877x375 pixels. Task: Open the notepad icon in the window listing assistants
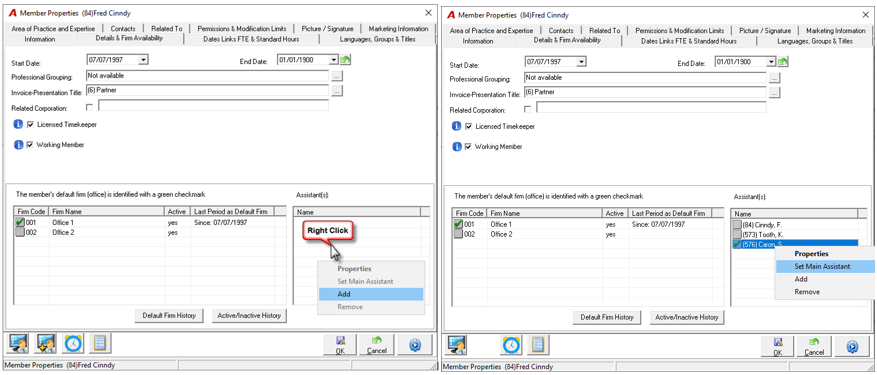point(538,345)
